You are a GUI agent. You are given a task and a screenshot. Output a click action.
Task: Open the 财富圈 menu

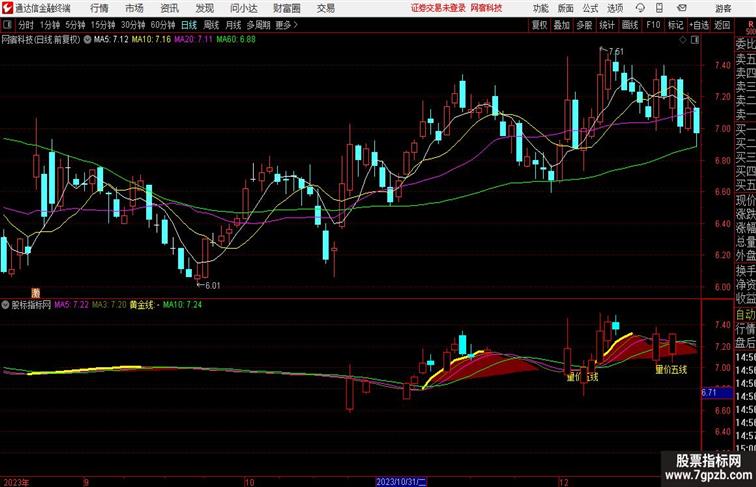coord(286,8)
